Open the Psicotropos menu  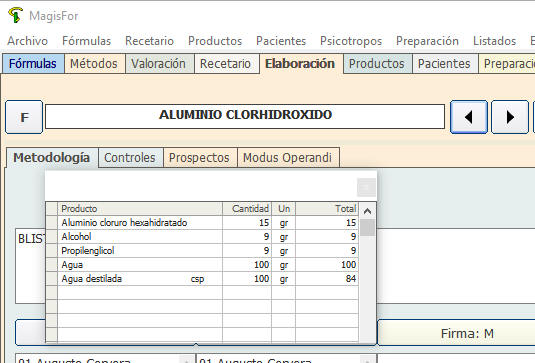[x=351, y=41]
